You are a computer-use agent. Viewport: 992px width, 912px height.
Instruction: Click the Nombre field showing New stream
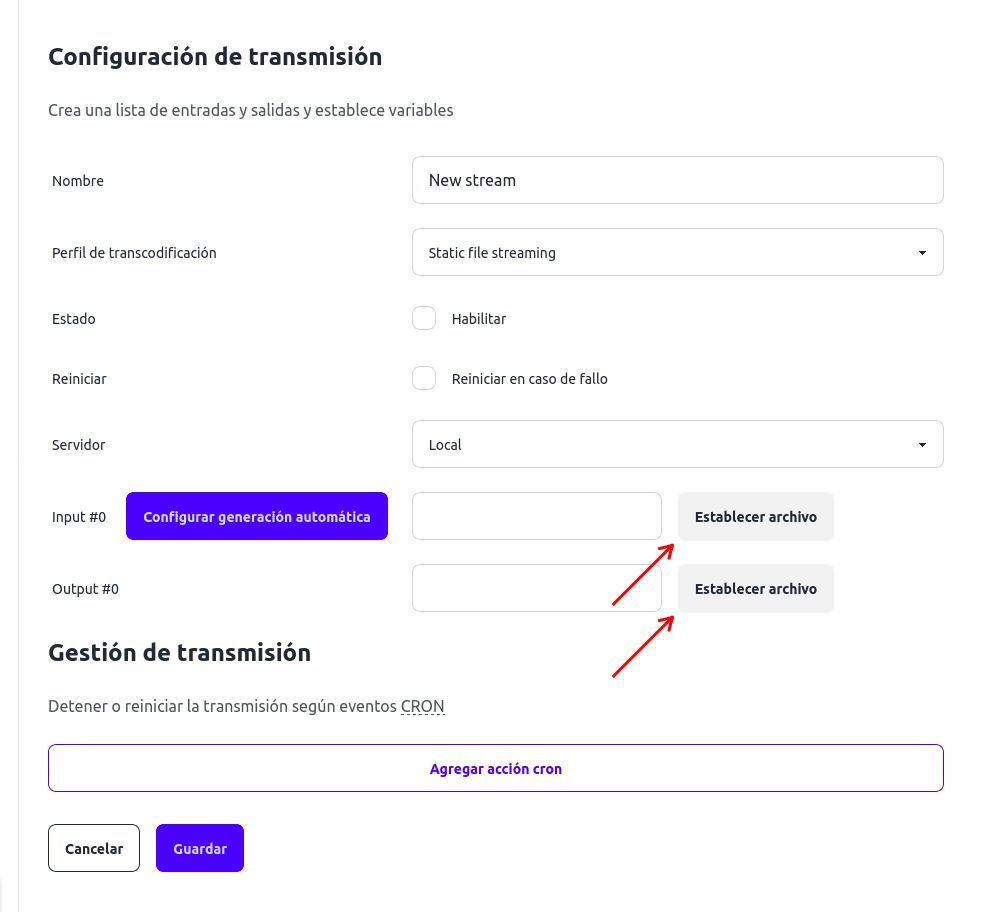(678, 180)
